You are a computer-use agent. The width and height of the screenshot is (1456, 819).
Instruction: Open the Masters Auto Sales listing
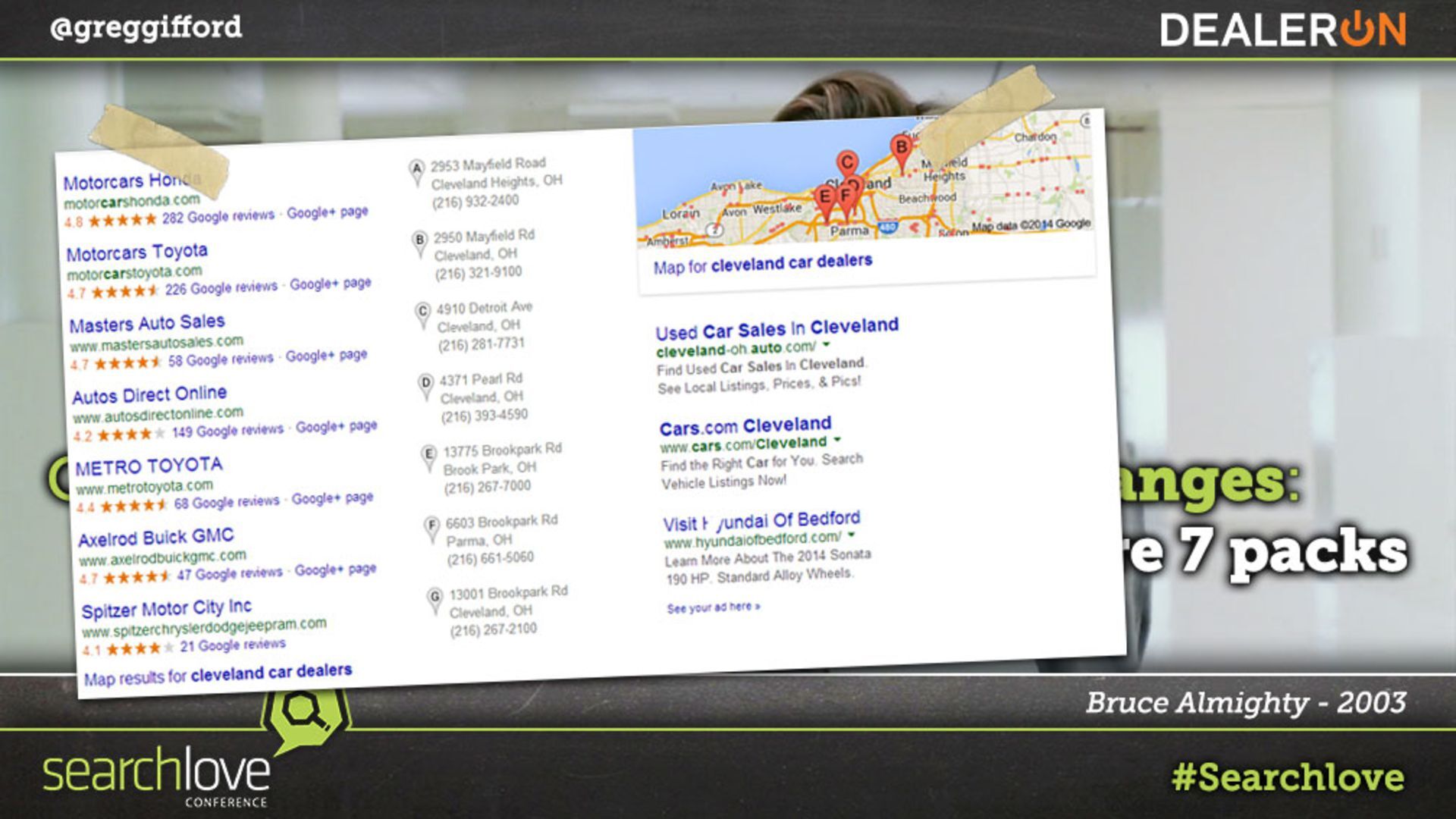click(x=148, y=324)
